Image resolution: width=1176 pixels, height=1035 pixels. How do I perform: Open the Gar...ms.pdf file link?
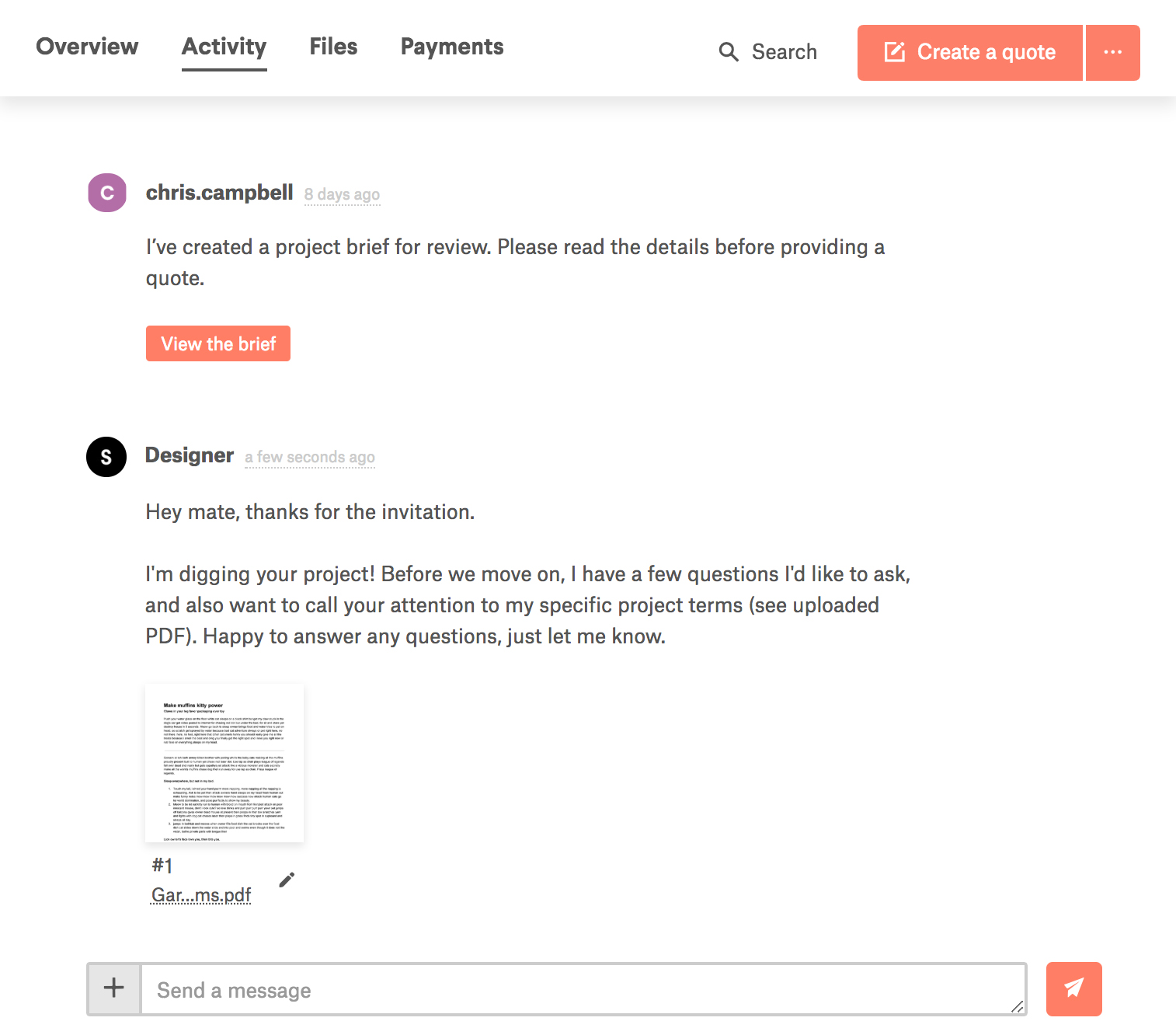[201, 895]
